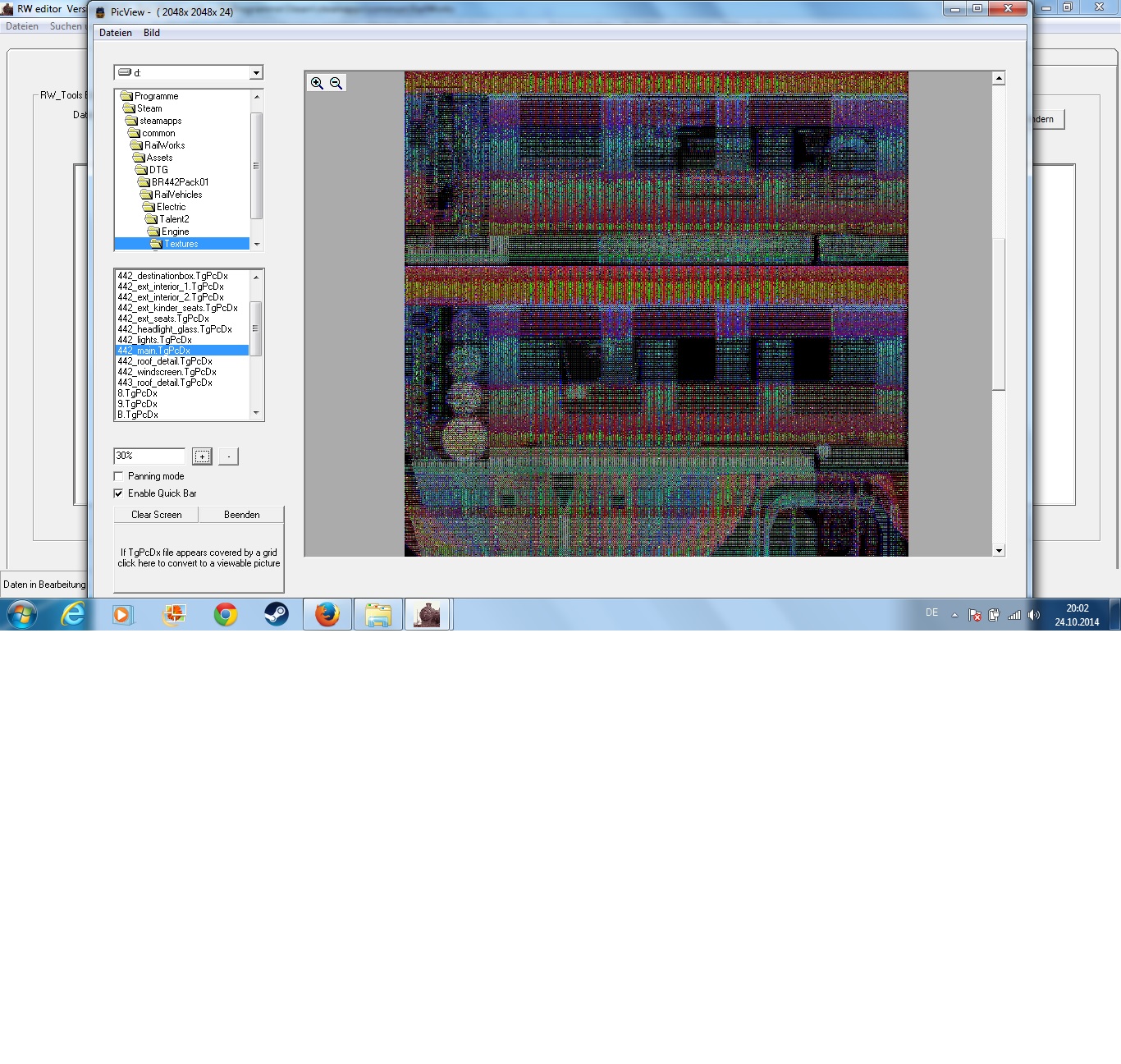Open the drive selection dropdown
1121x1064 pixels.
point(256,73)
